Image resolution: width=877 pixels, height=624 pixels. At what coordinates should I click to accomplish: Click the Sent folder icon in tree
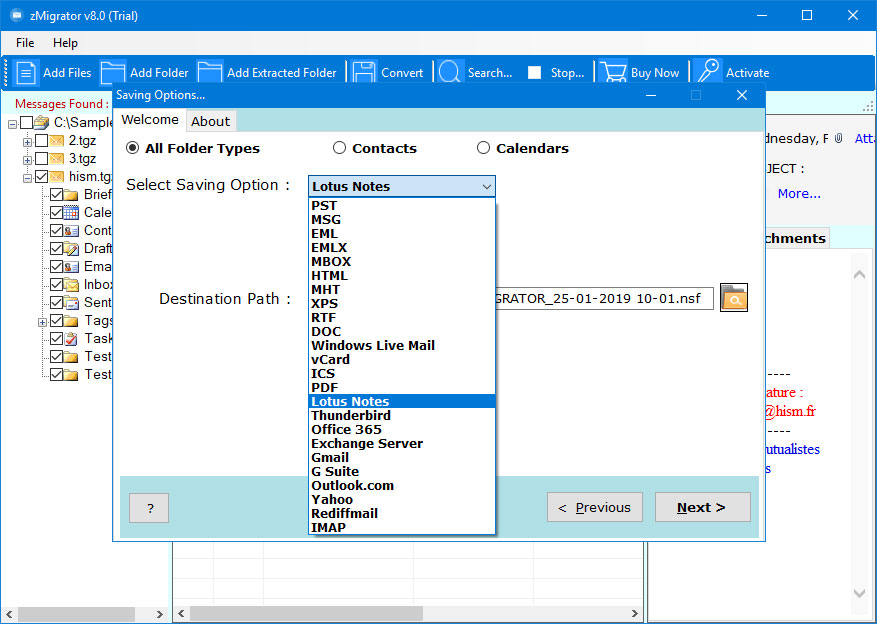click(71, 302)
